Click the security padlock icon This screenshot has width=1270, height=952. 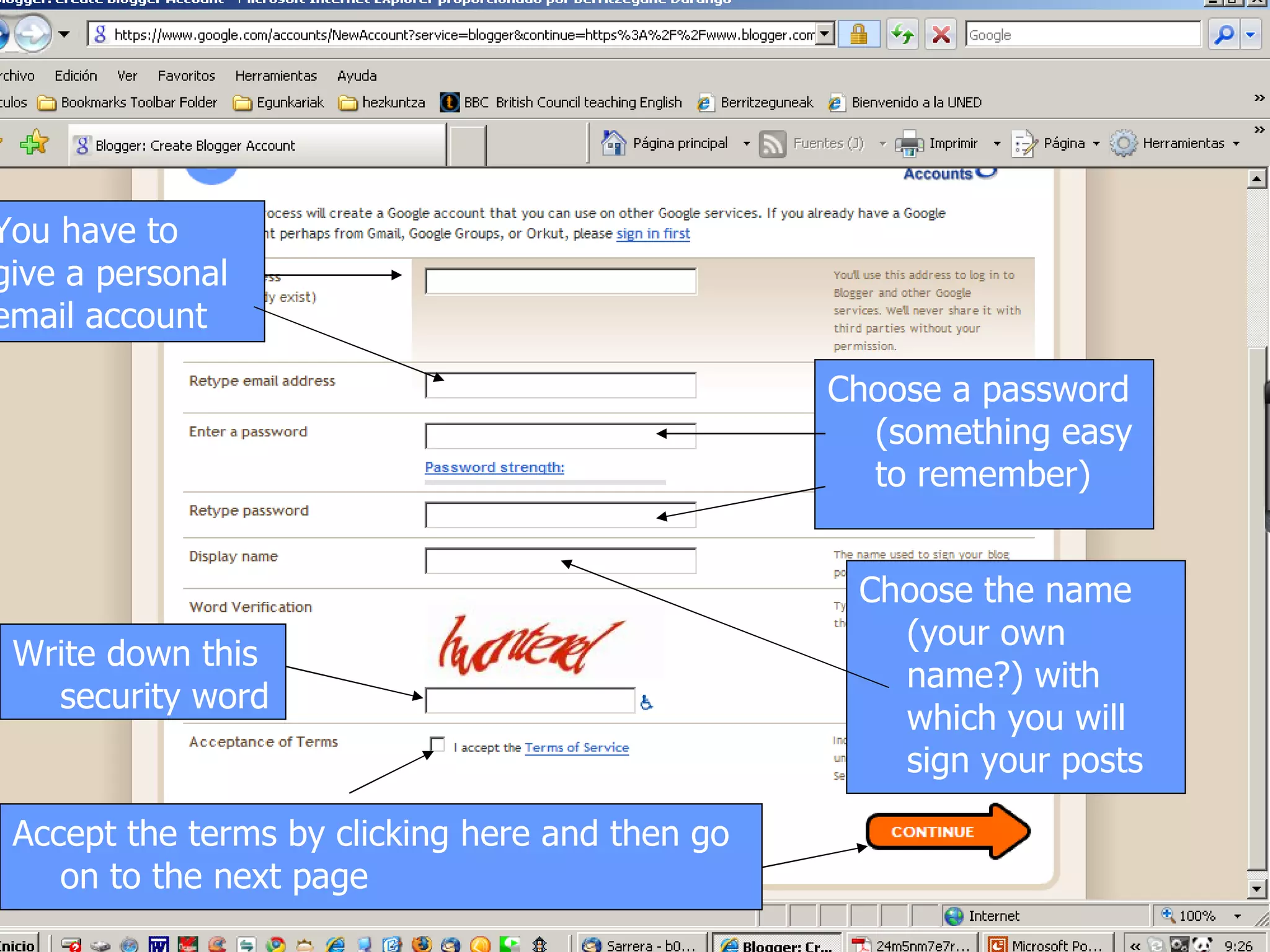coord(858,34)
